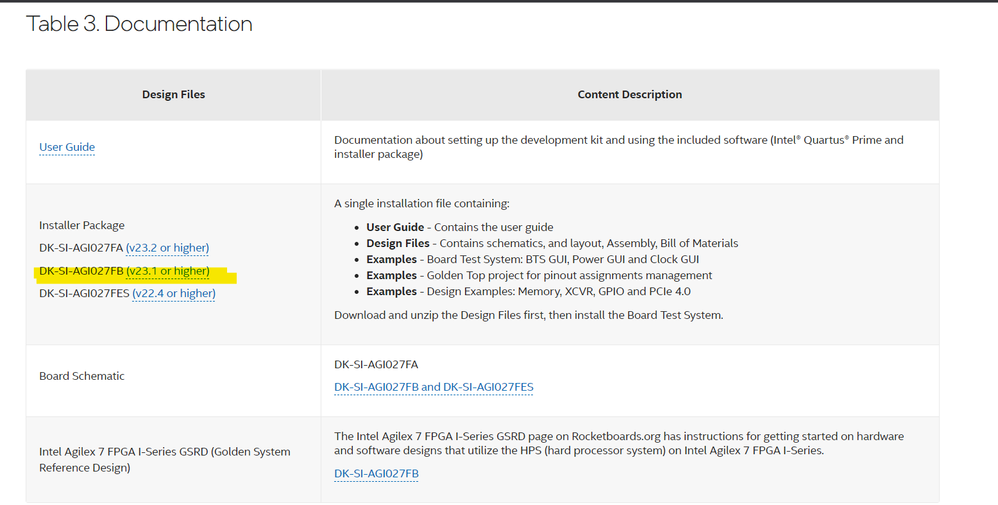
Task: Click the Rocketboards.org GSRD description paragraph
Action: [618, 444]
